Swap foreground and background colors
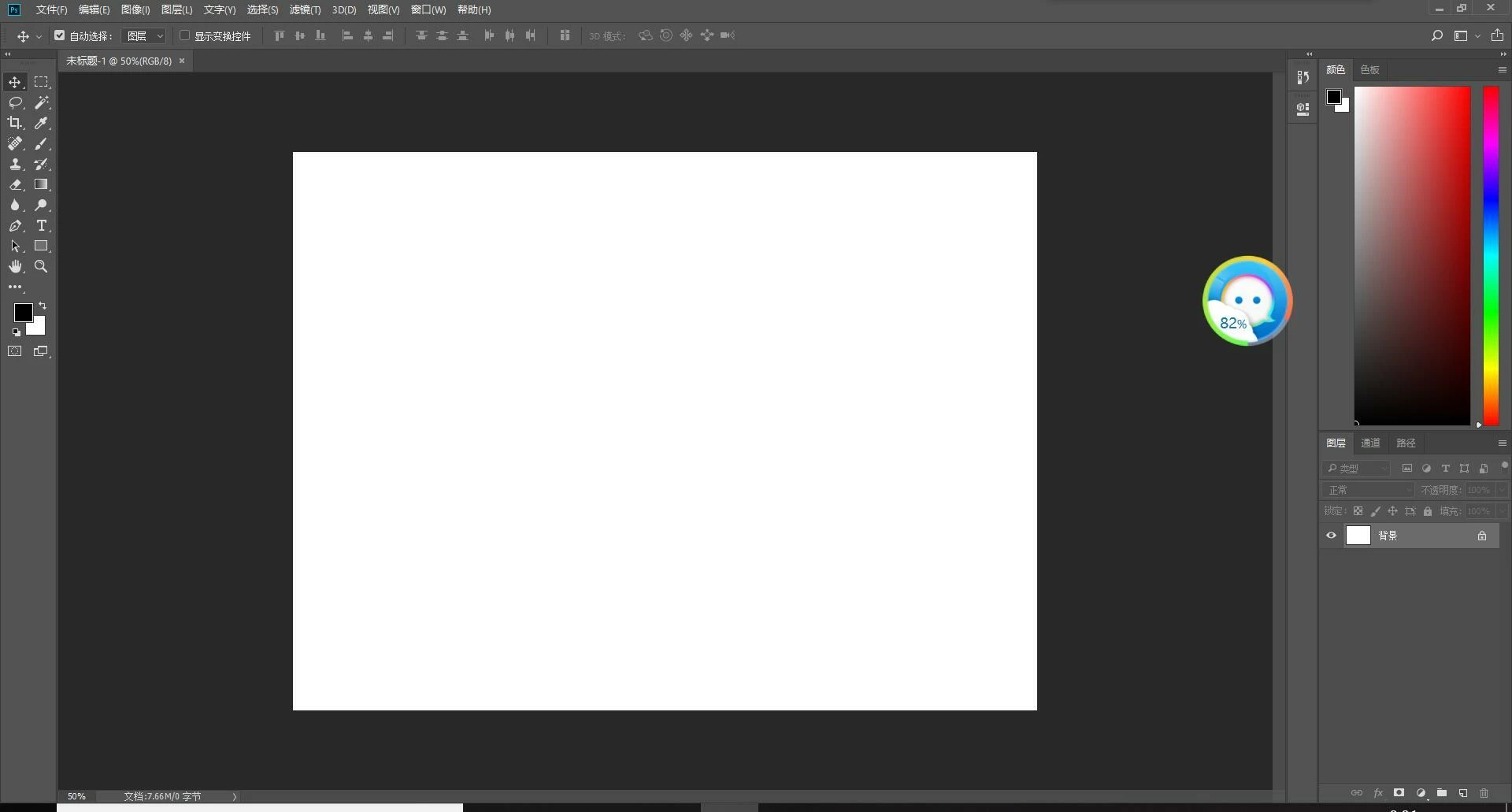This screenshot has height=812, width=1512. [x=43, y=306]
